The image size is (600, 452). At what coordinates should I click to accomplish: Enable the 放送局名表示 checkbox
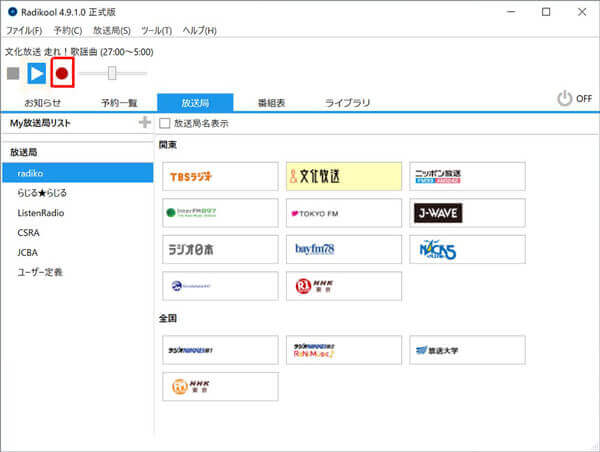[x=166, y=123]
